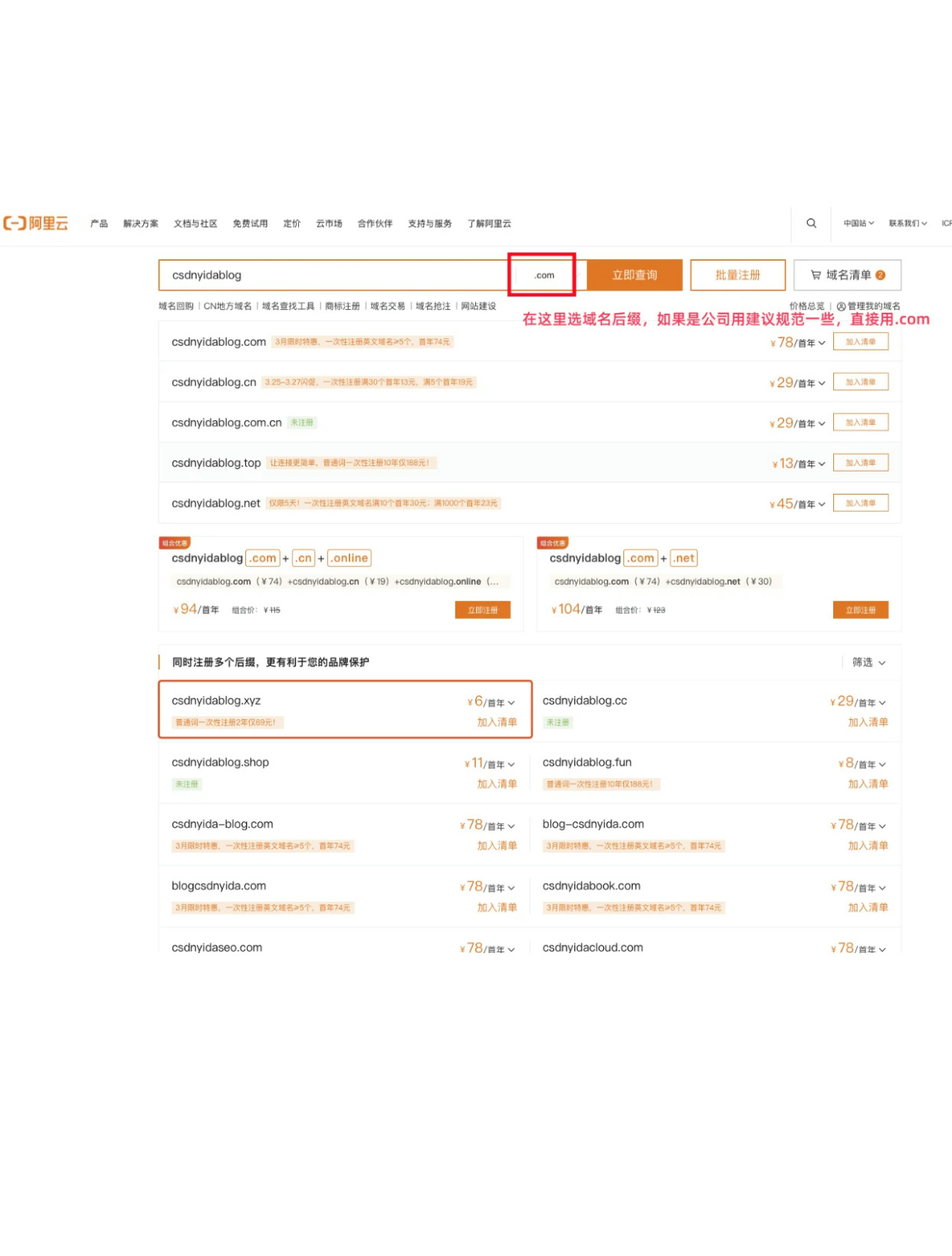Screen dimensions: 952x1256
Task: Expand 联系我们 dropdown
Action: click(x=908, y=223)
